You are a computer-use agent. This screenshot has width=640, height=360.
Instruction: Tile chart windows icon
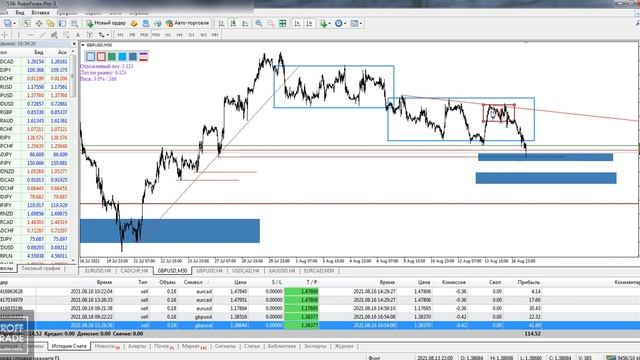coord(282,23)
